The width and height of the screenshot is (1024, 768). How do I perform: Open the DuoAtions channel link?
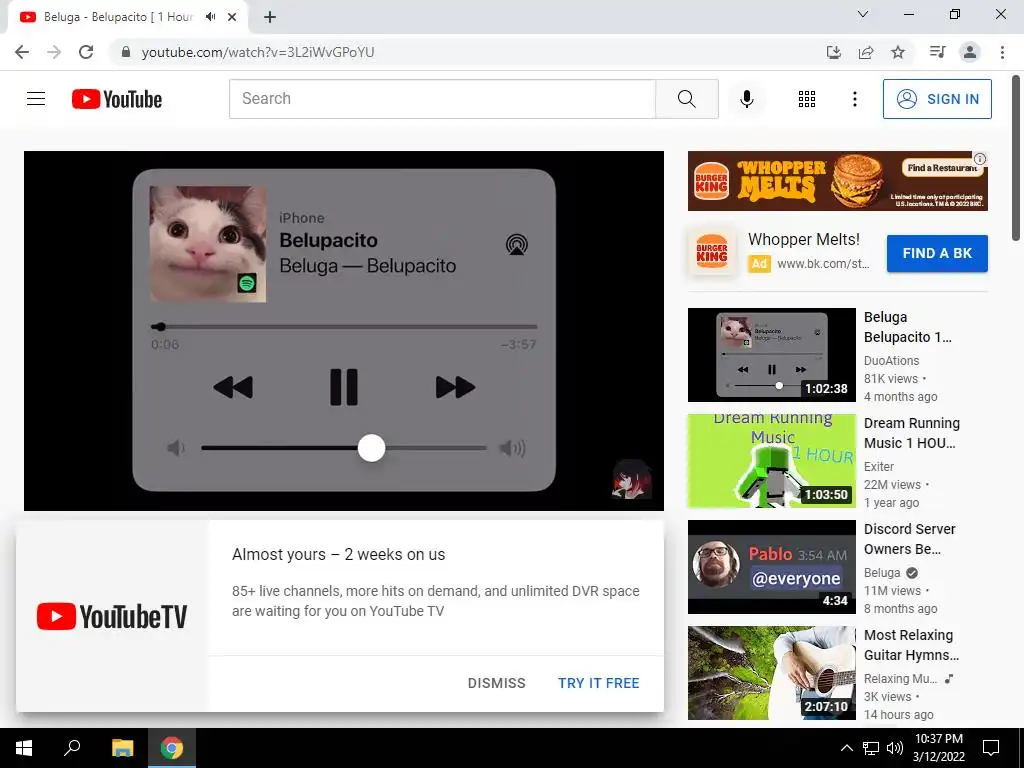[x=891, y=360]
